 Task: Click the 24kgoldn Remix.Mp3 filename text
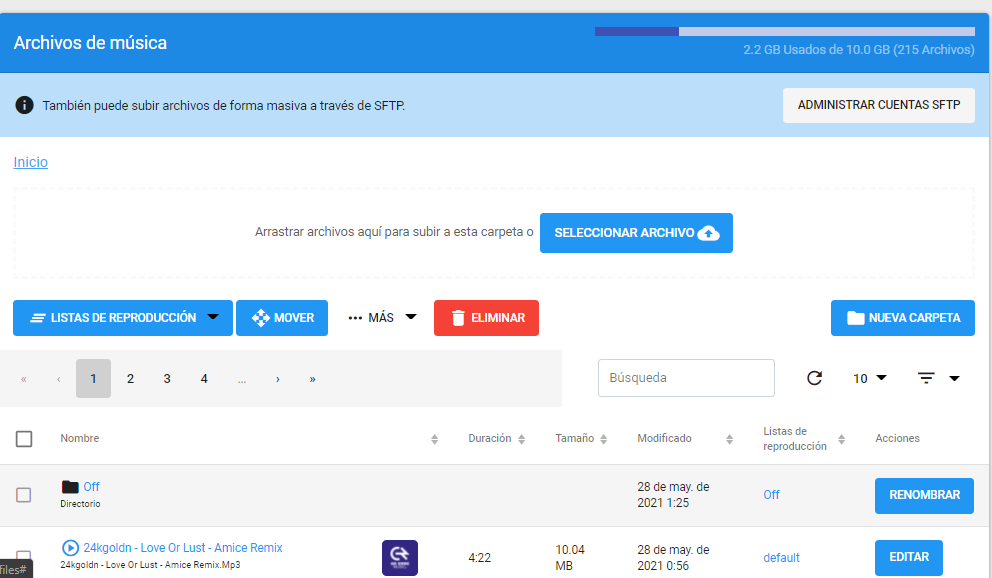pyautogui.click(x=151, y=565)
